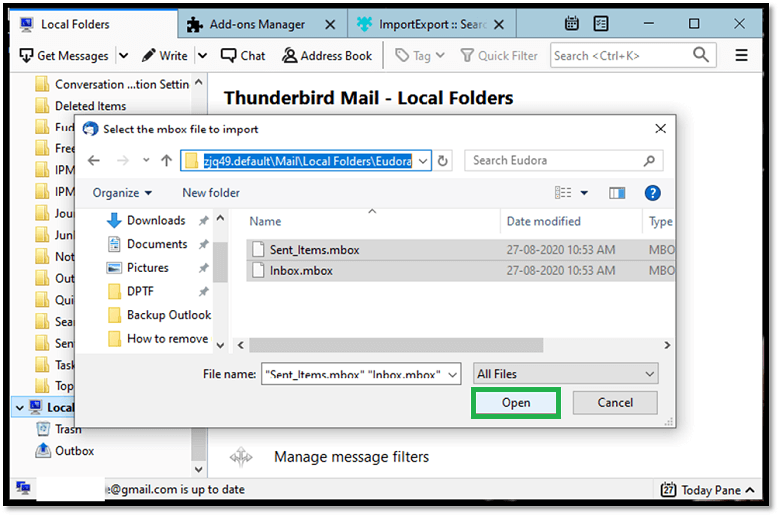This screenshot has height=516, width=779.
Task: Change the file view layout icon
Action: click(563, 193)
